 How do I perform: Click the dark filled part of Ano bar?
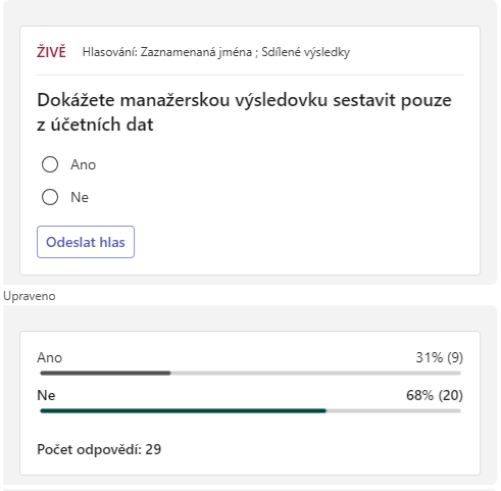pyautogui.click(x=105, y=373)
